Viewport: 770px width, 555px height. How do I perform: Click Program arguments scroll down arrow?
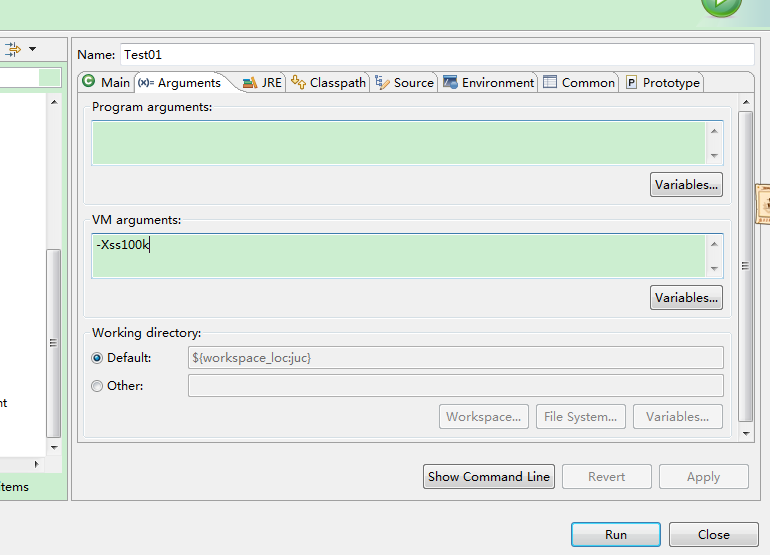714,156
